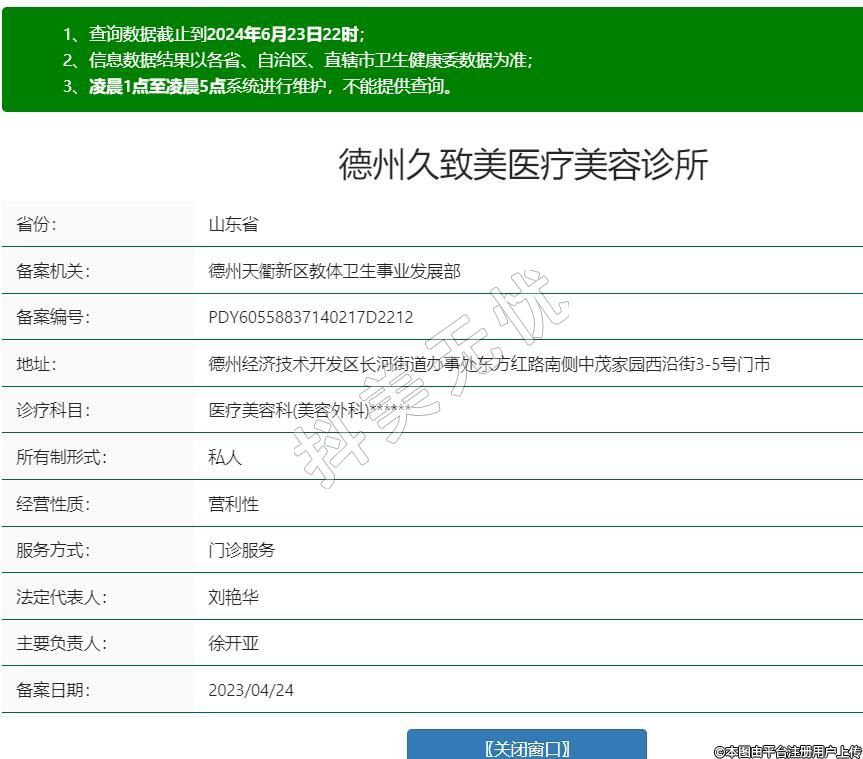The image size is (863, 759).
Task: Click the upload attribution text at bottom right
Action: coord(787,751)
